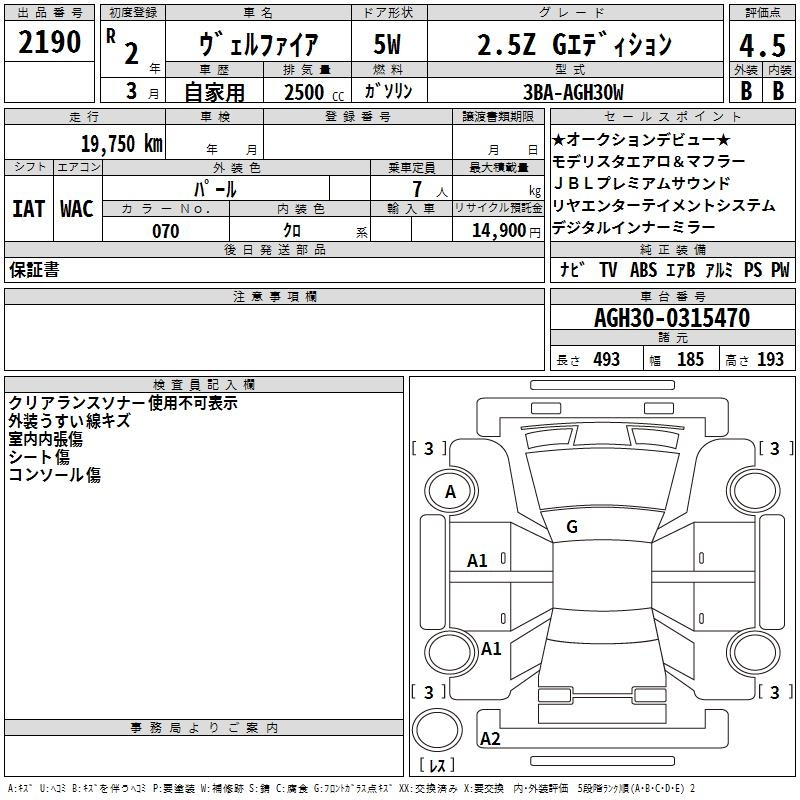This screenshot has height=800, width=800.
Task: Click the 5W door type value
Action: click(x=387, y=44)
